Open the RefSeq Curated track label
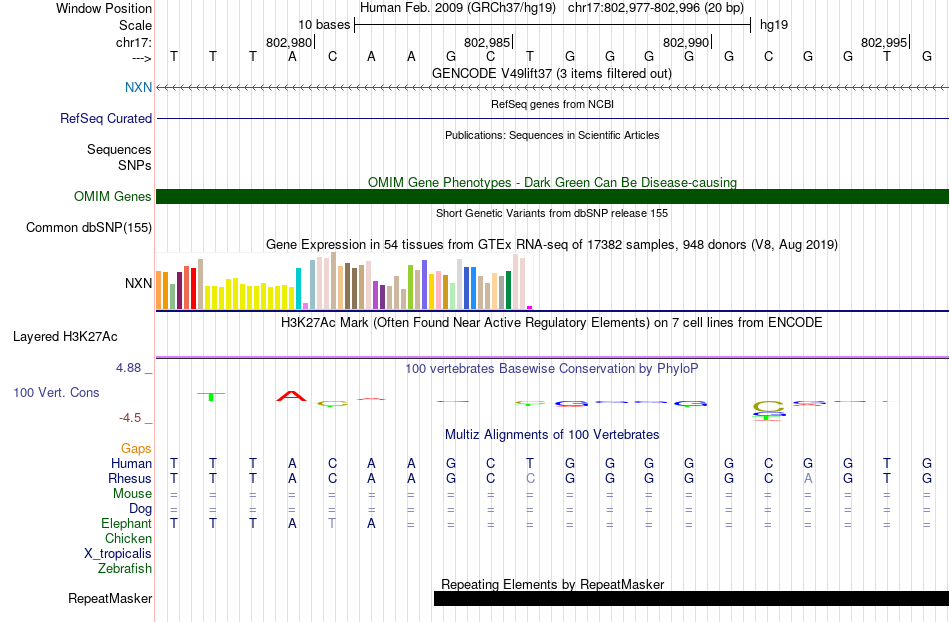Image resolution: width=950 pixels, height=622 pixels. [x=106, y=119]
